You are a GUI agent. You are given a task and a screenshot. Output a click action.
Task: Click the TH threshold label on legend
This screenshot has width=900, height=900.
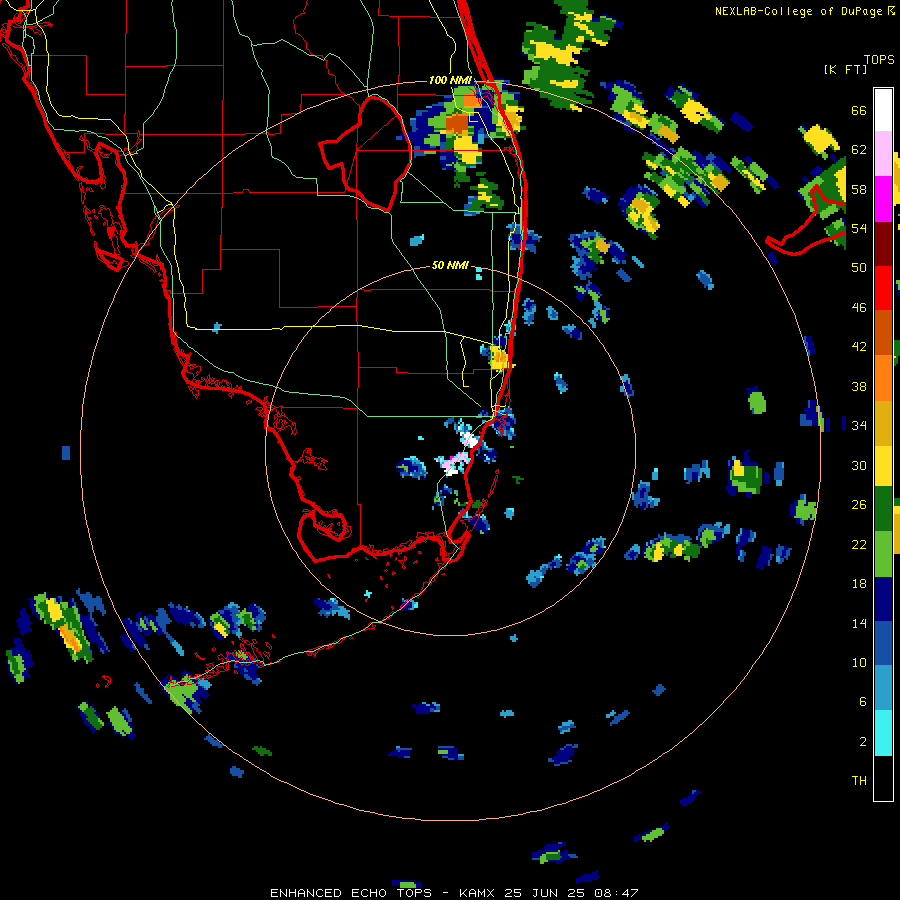coord(859,780)
